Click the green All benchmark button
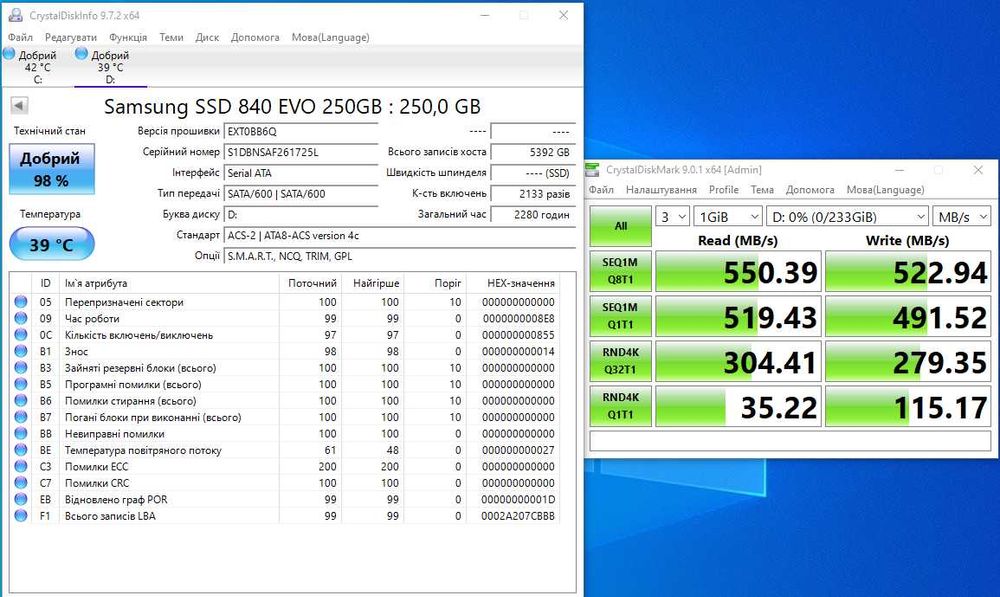This screenshot has width=1000, height=597. click(x=621, y=226)
